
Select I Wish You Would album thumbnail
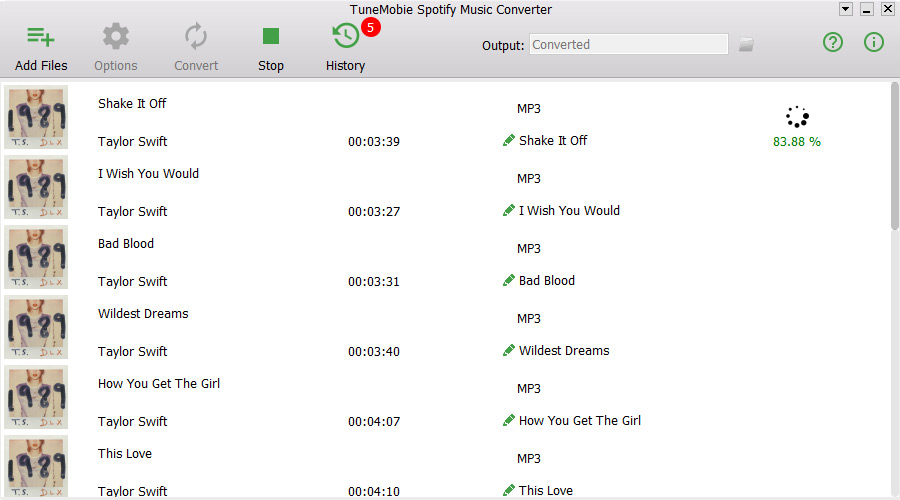pyautogui.click(x=36, y=187)
